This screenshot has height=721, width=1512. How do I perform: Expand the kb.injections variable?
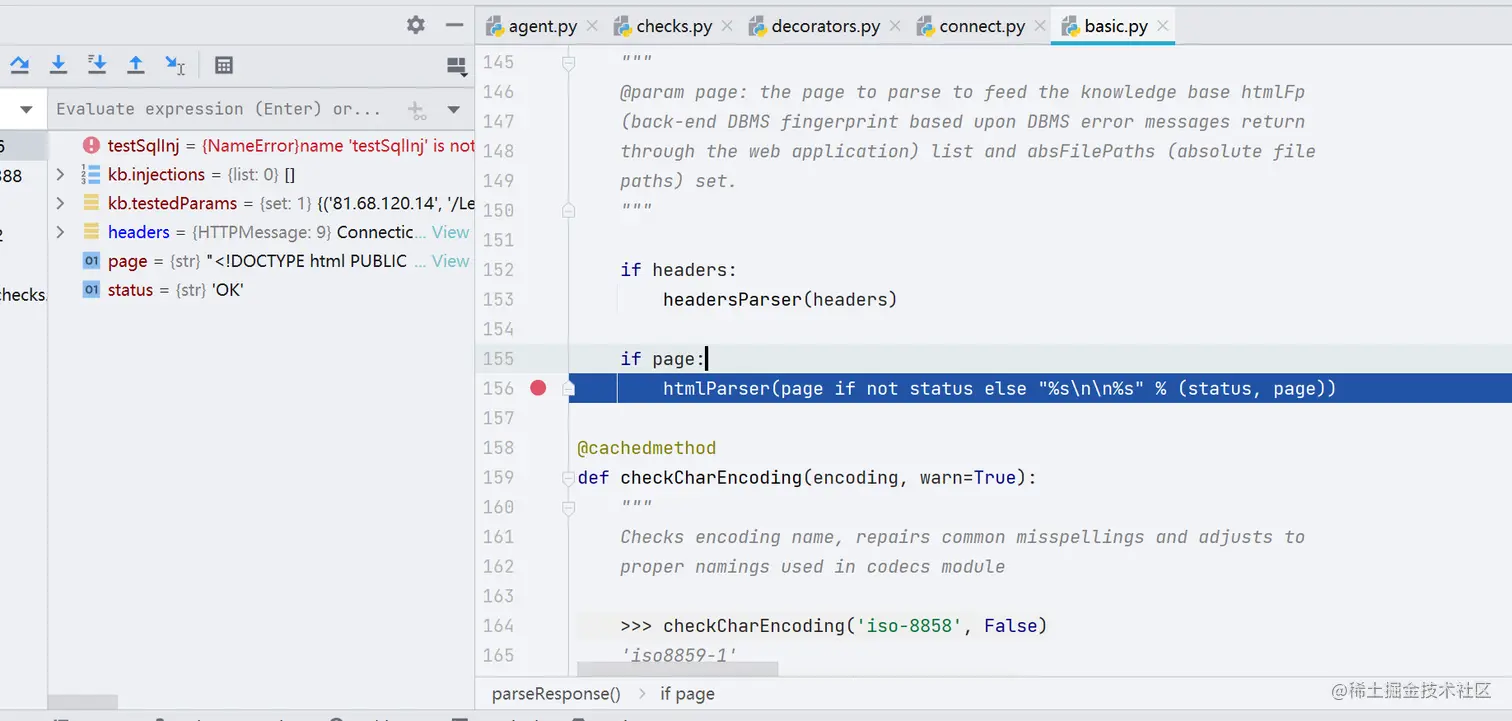tap(60, 175)
